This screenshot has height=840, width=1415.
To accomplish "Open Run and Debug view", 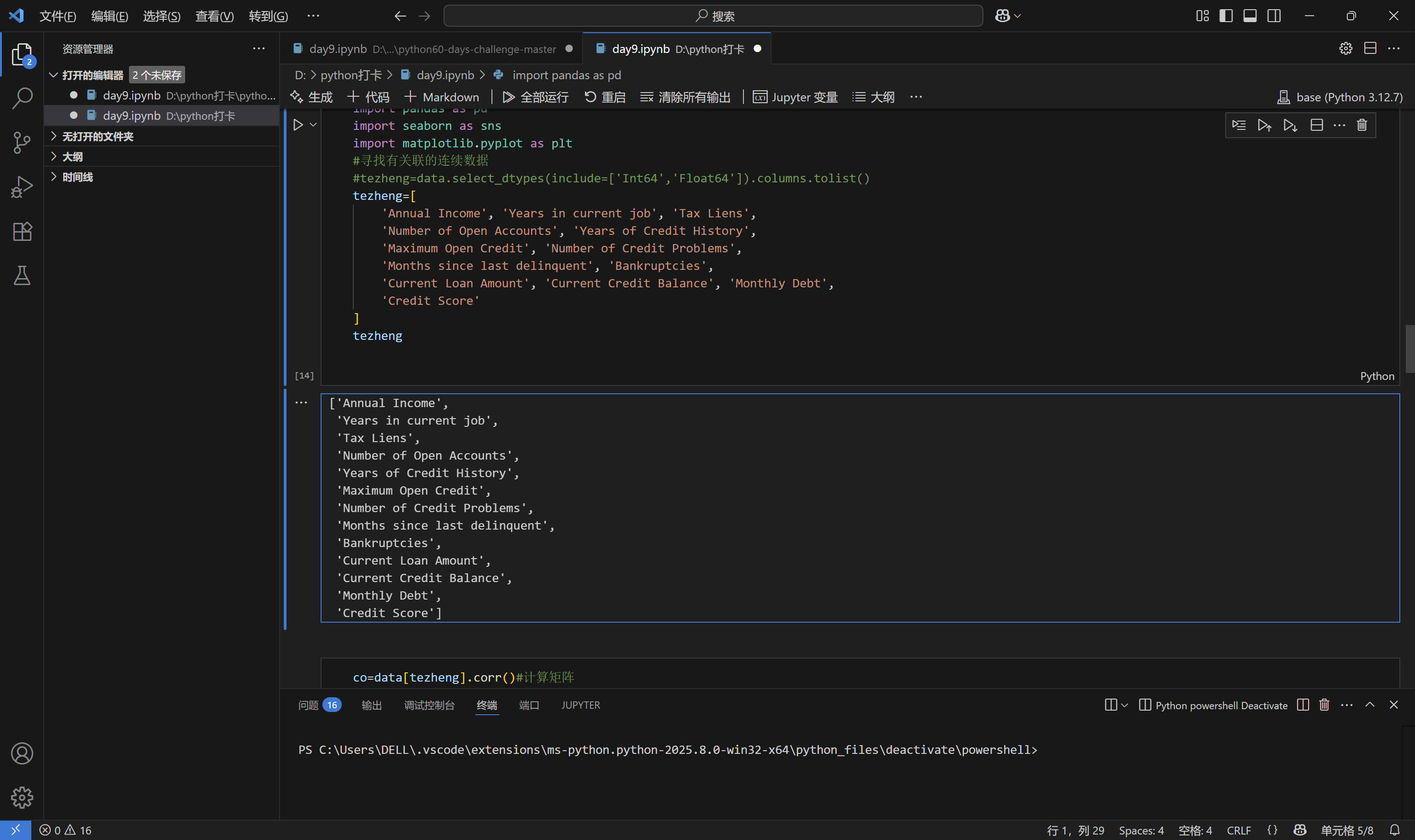I will pyautogui.click(x=22, y=187).
